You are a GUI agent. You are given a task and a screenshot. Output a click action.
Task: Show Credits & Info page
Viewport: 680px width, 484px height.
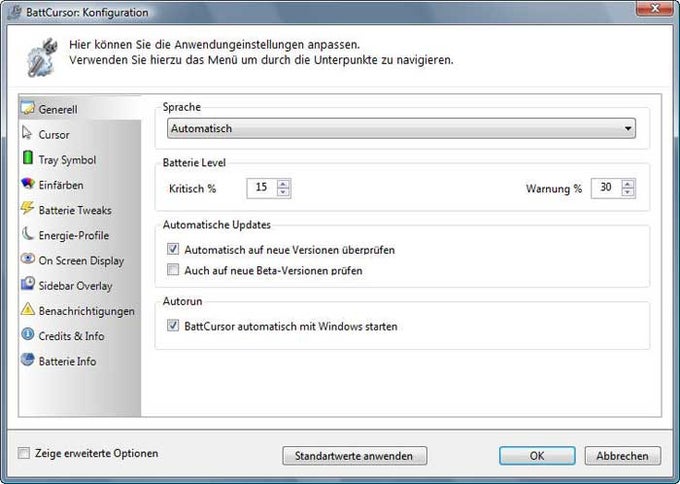click(x=80, y=335)
